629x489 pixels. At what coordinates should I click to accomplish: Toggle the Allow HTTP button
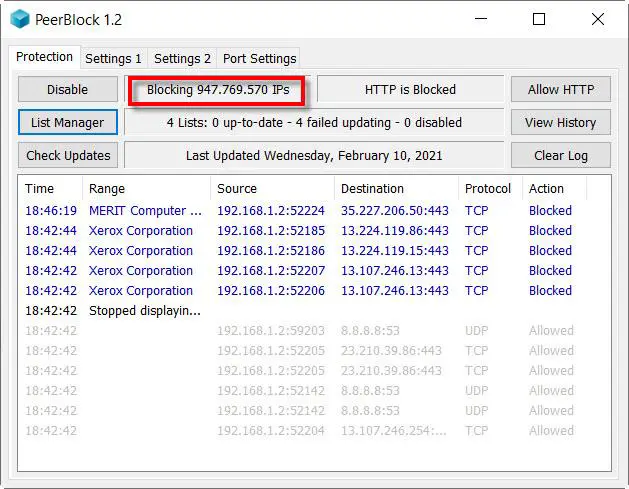coord(560,89)
